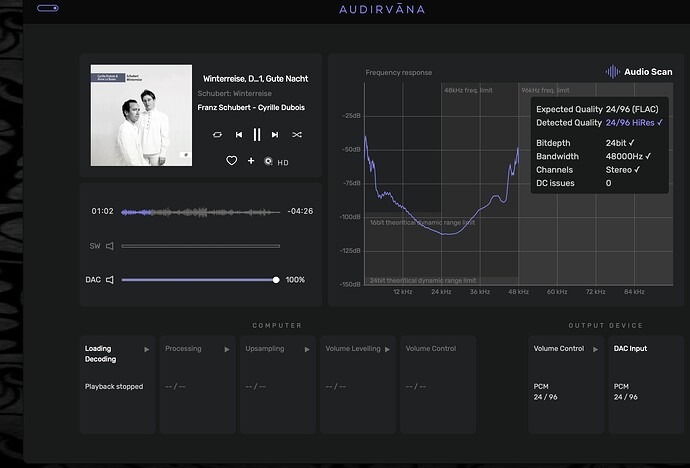690x468 pixels.
Task: Mute the SW volume speaker icon
Action: point(110,246)
